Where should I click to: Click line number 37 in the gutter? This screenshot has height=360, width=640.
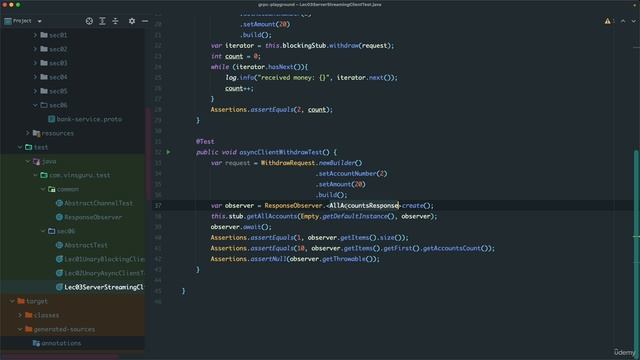tap(158, 205)
